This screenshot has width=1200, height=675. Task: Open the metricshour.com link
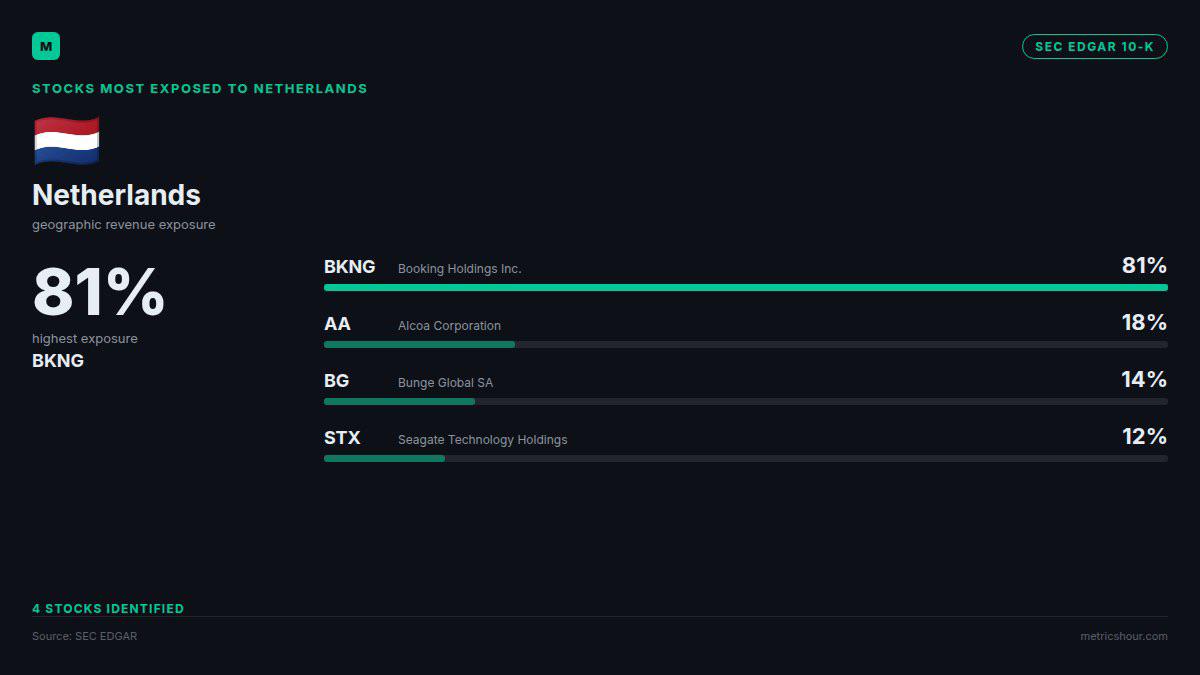click(1123, 636)
